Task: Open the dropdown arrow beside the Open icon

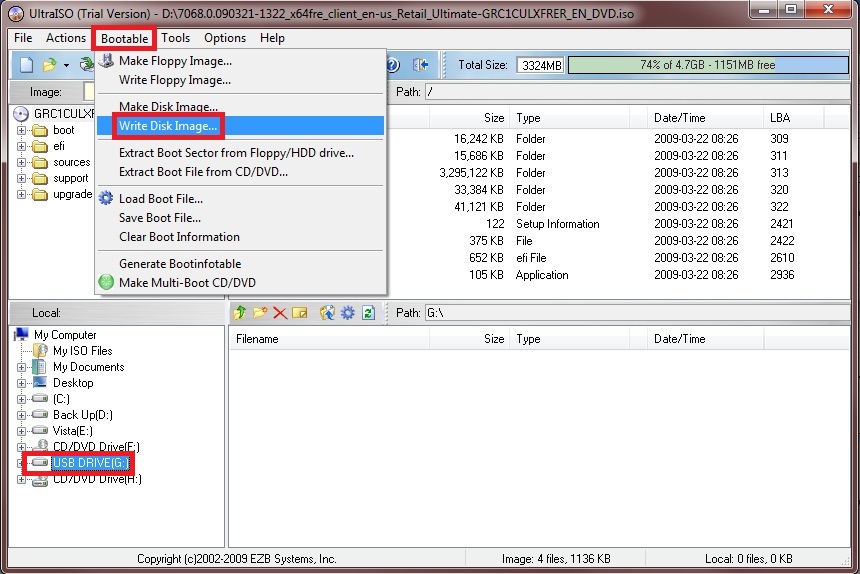Action: pyautogui.click(x=66, y=65)
